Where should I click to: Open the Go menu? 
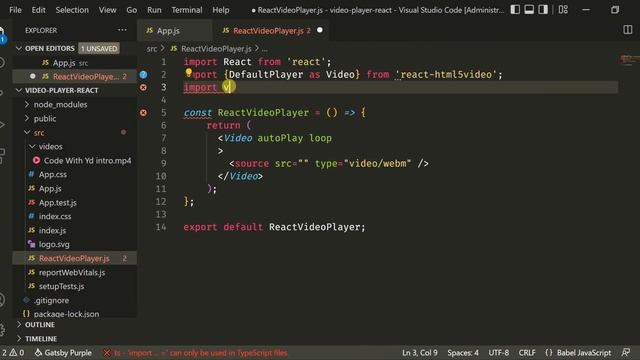pos(131,10)
